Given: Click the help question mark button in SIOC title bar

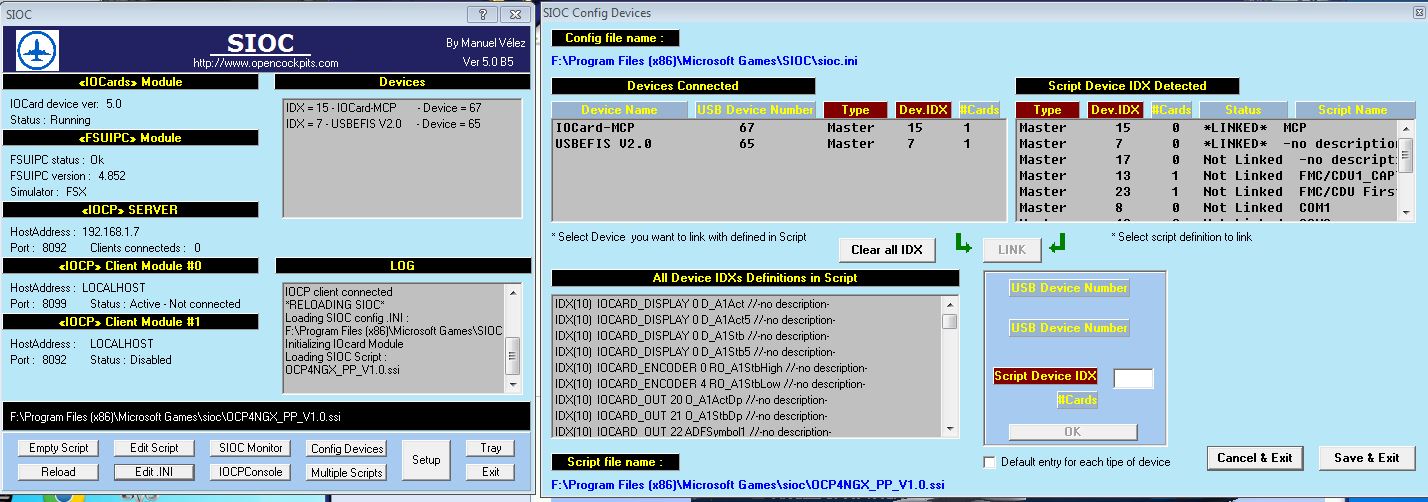Looking at the screenshot, I should tap(483, 14).
